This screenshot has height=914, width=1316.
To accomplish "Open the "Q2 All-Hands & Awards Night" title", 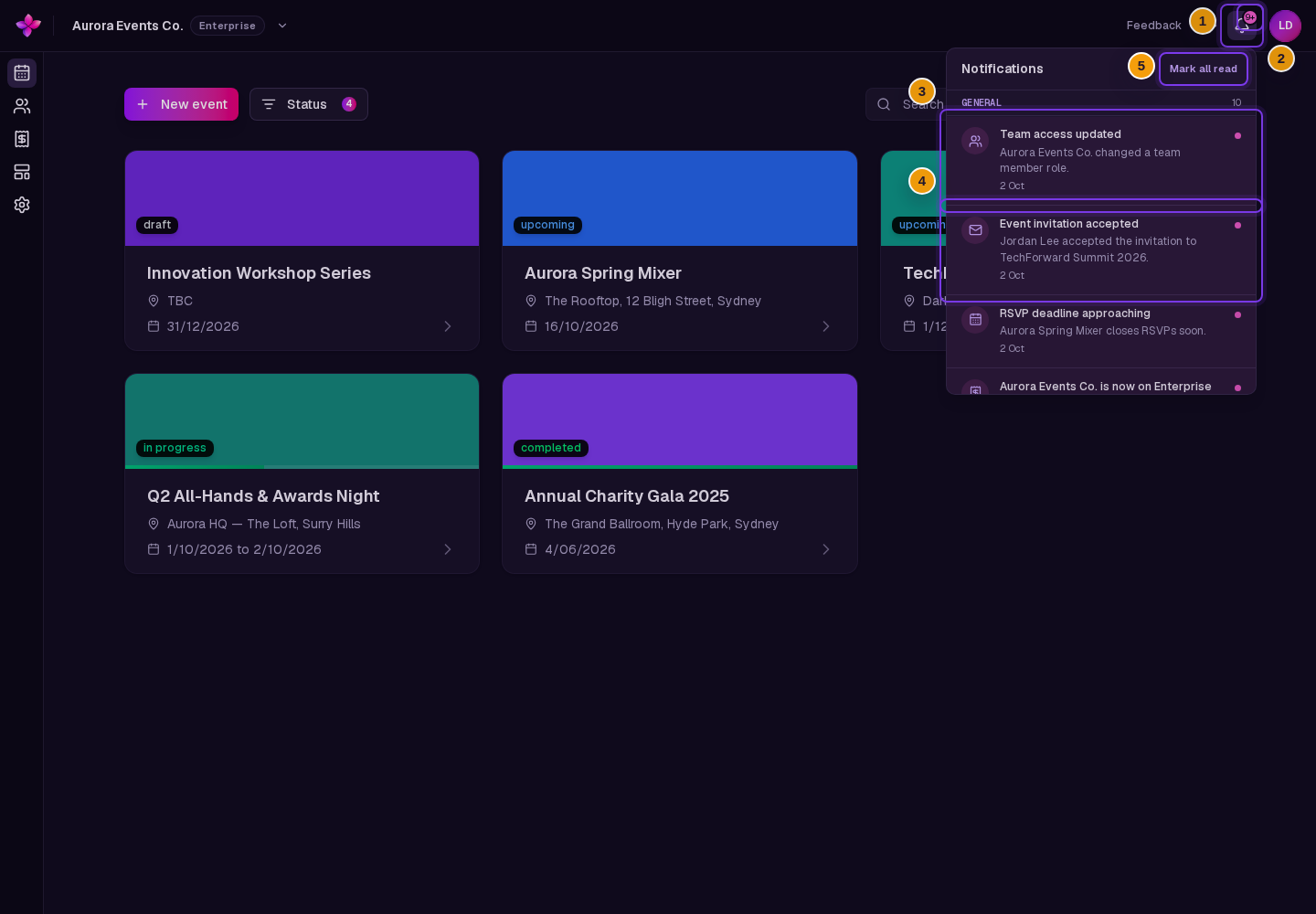I will pyautogui.click(x=263, y=496).
